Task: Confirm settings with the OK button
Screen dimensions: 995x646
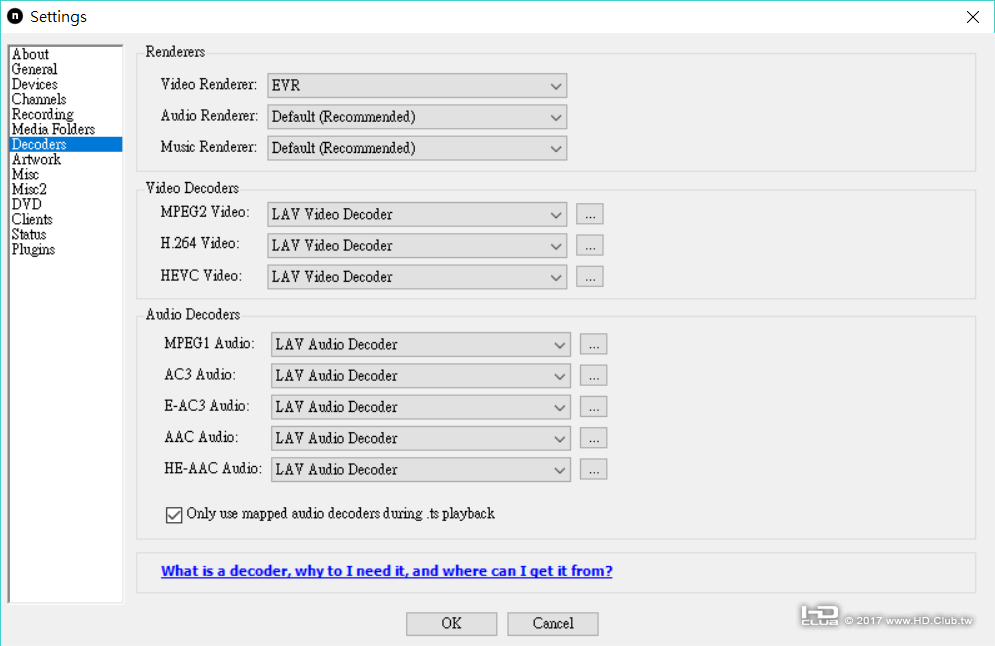Action: pyautogui.click(x=452, y=624)
